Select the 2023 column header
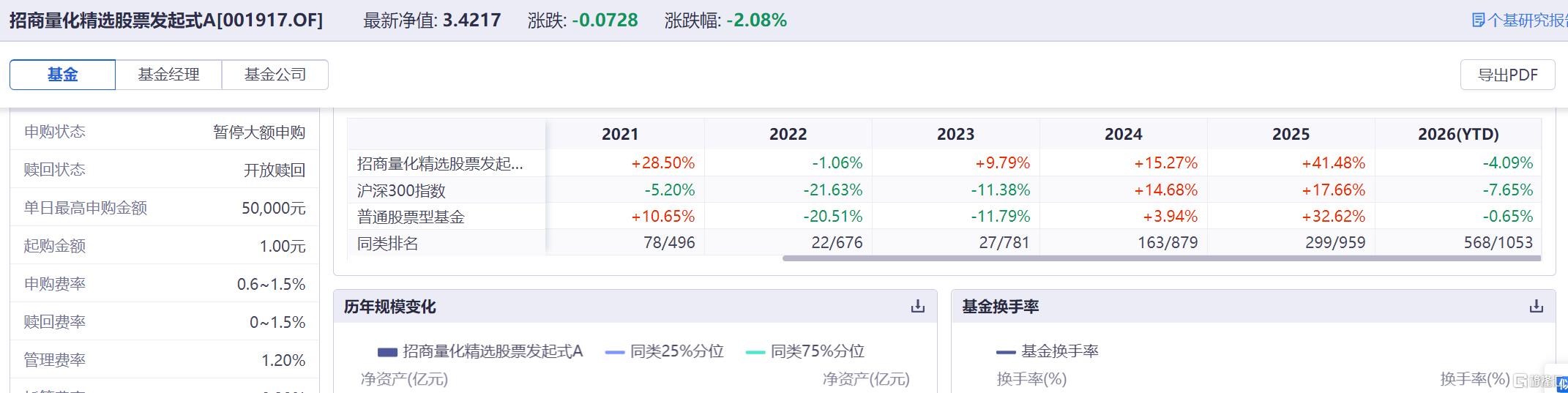 click(955, 134)
